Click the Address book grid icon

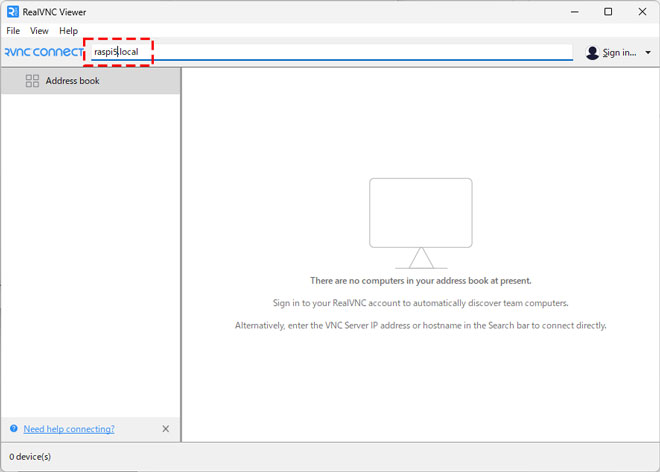pyautogui.click(x=32, y=81)
